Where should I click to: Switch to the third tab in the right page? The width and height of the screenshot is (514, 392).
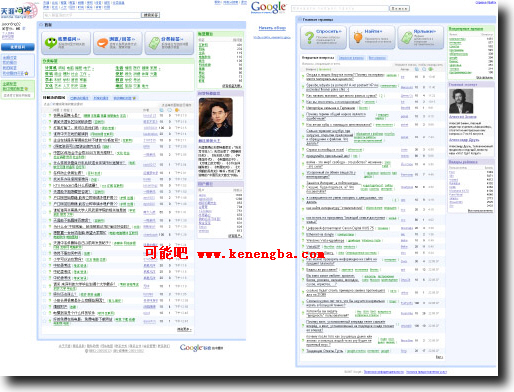(x=377, y=58)
